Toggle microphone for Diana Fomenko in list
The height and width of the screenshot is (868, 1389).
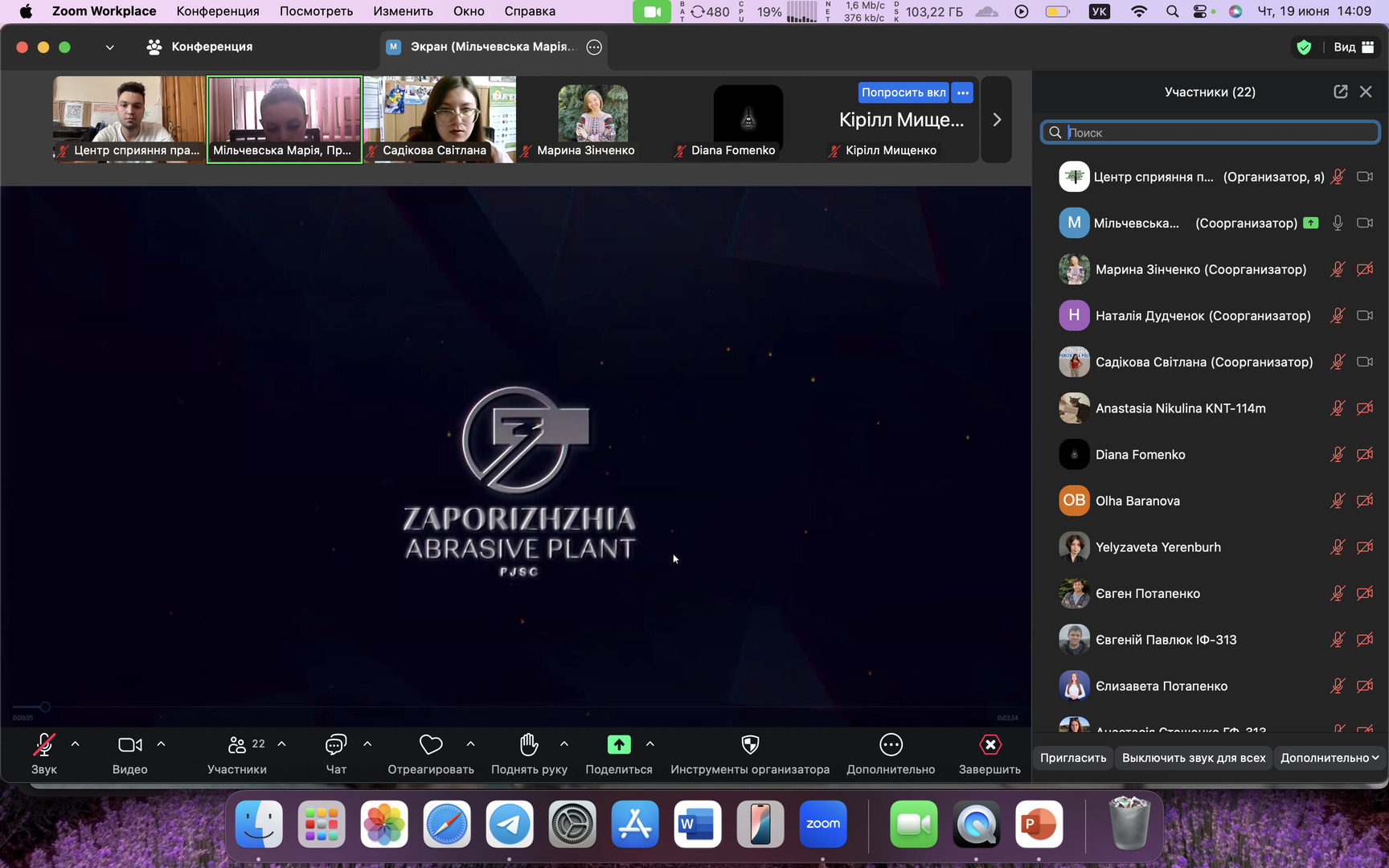click(x=1337, y=455)
